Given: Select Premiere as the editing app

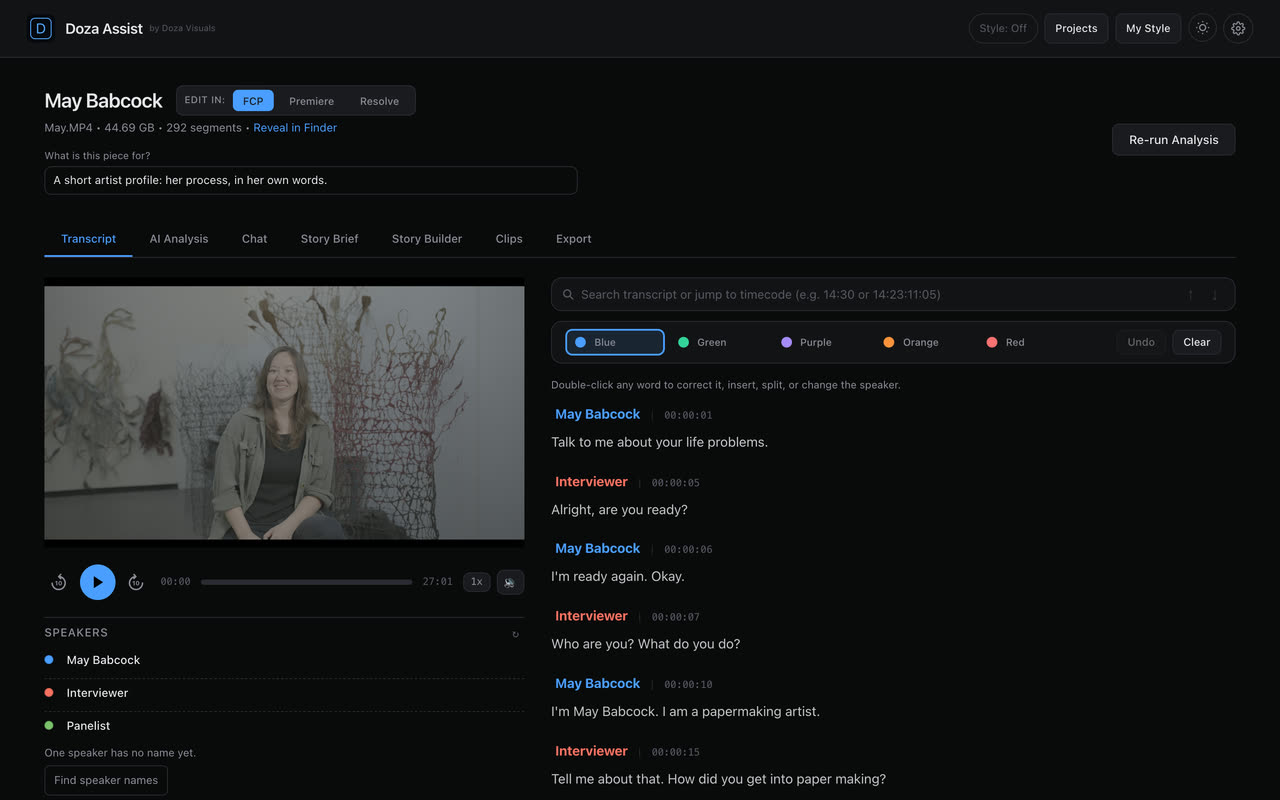Looking at the screenshot, I should [312, 101].
